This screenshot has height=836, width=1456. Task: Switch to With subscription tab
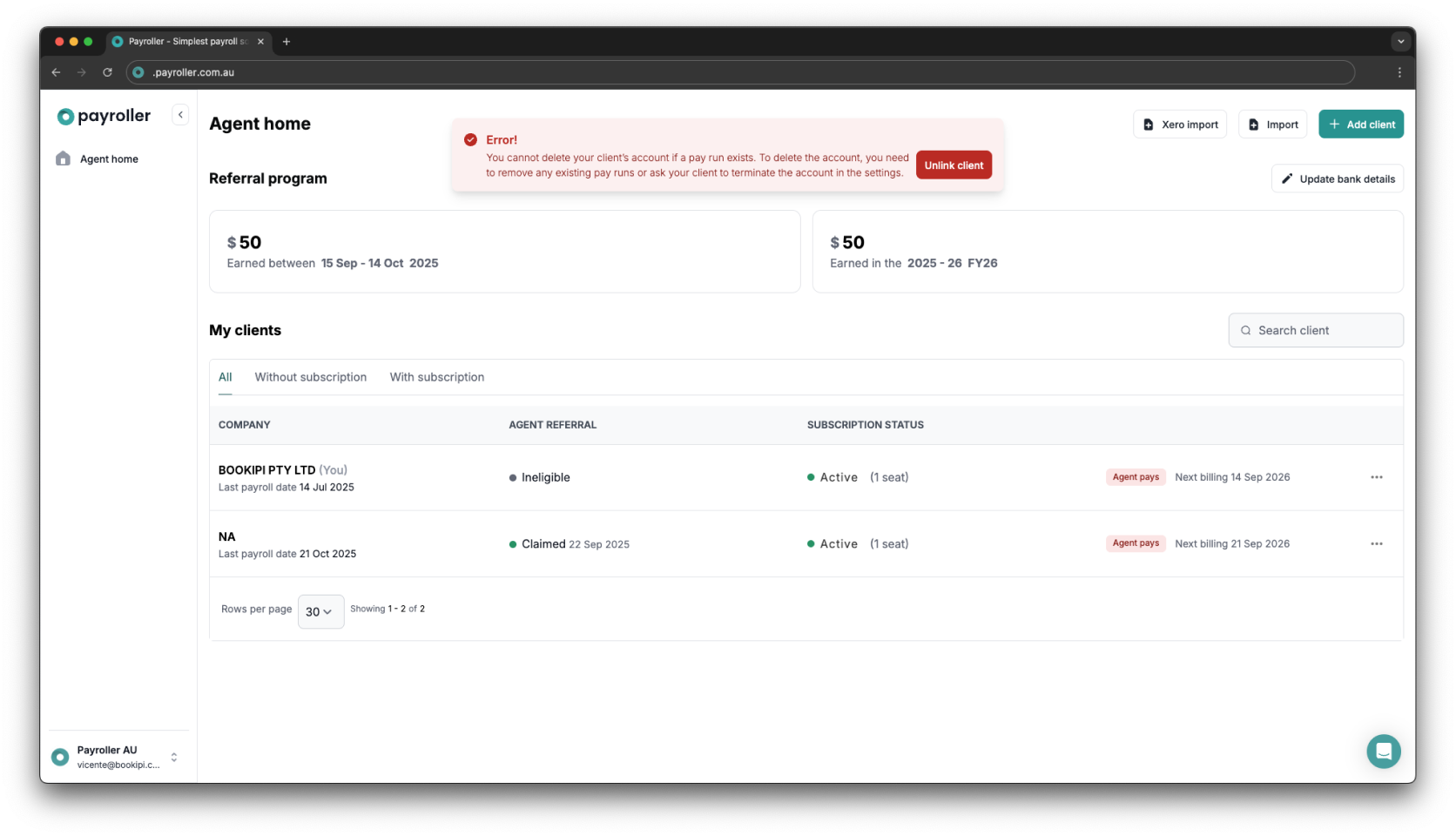(x=437, y=377)
